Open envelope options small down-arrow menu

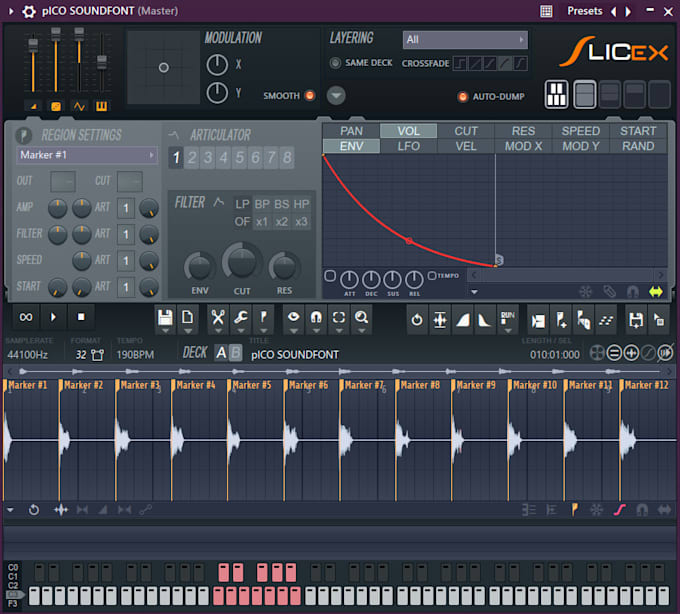coord(474,292)
